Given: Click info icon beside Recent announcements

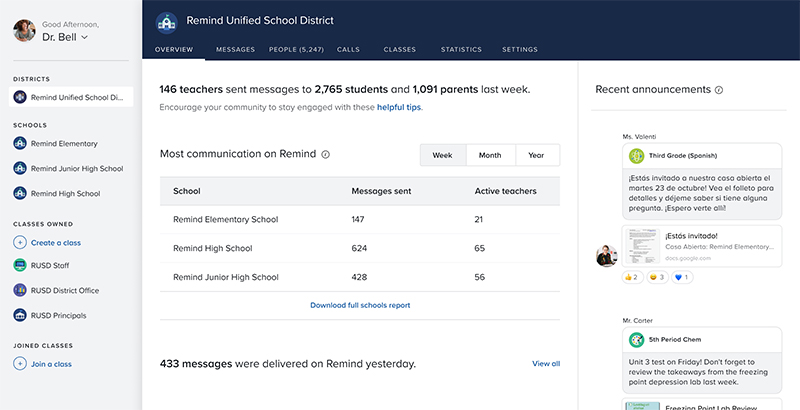Looking at the screenshot, I should click(x=719, y=90).
